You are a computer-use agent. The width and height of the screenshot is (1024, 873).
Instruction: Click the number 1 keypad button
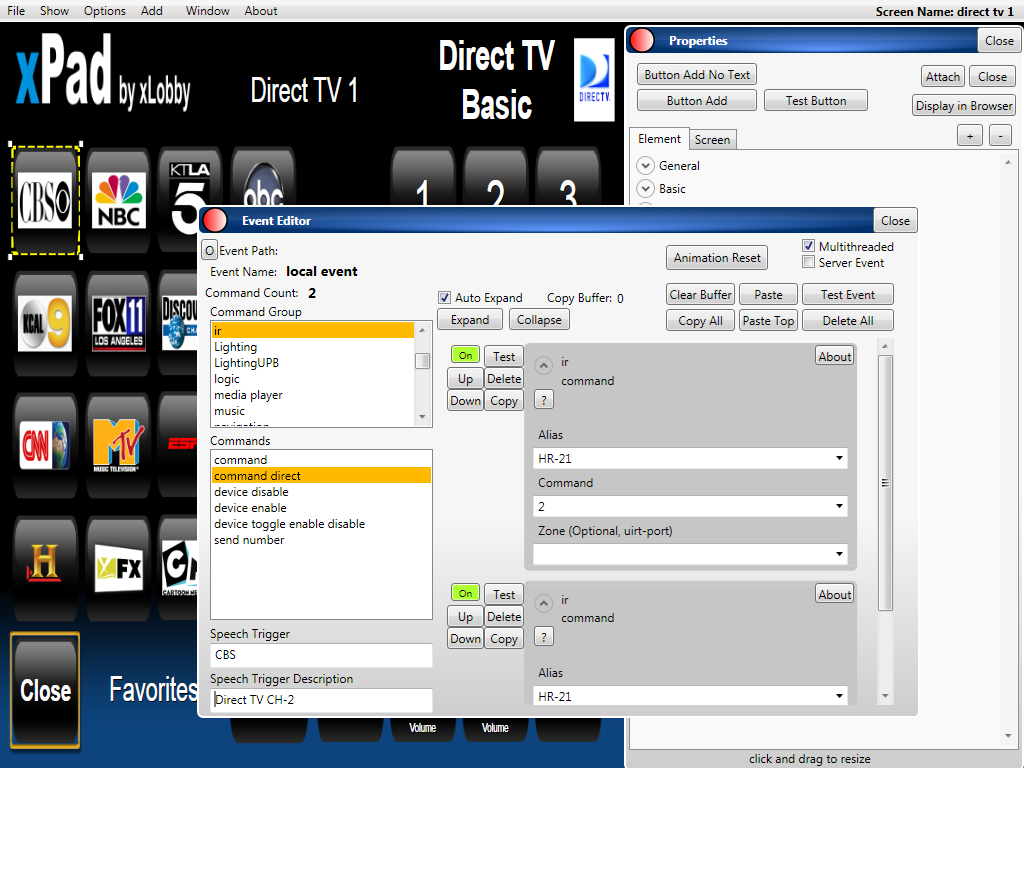(423, 178)
